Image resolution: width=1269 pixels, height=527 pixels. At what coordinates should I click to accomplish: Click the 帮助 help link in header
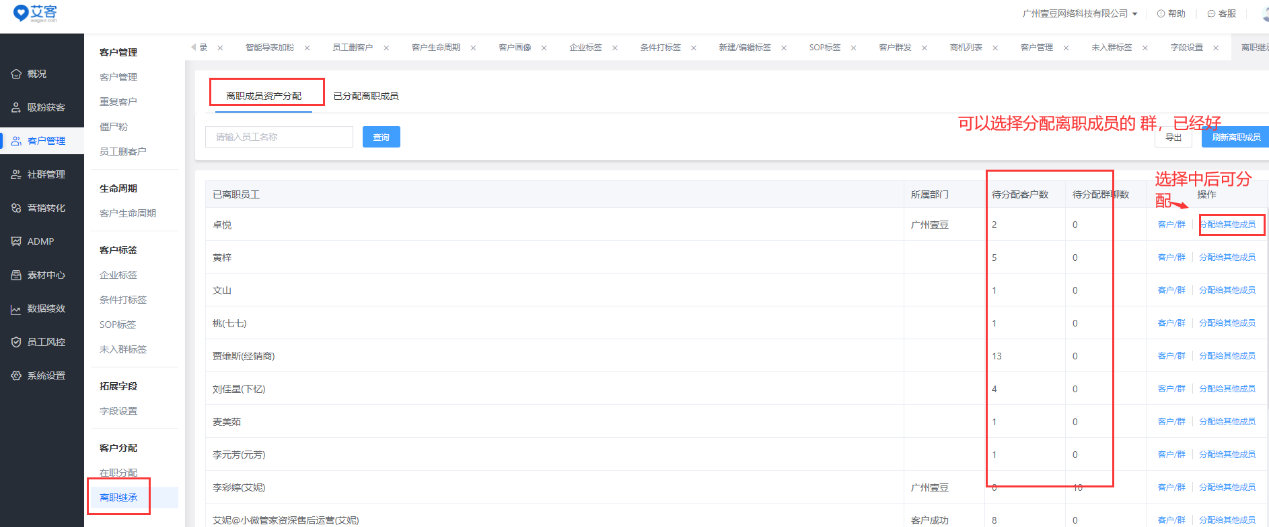(x=1170, y=14)
